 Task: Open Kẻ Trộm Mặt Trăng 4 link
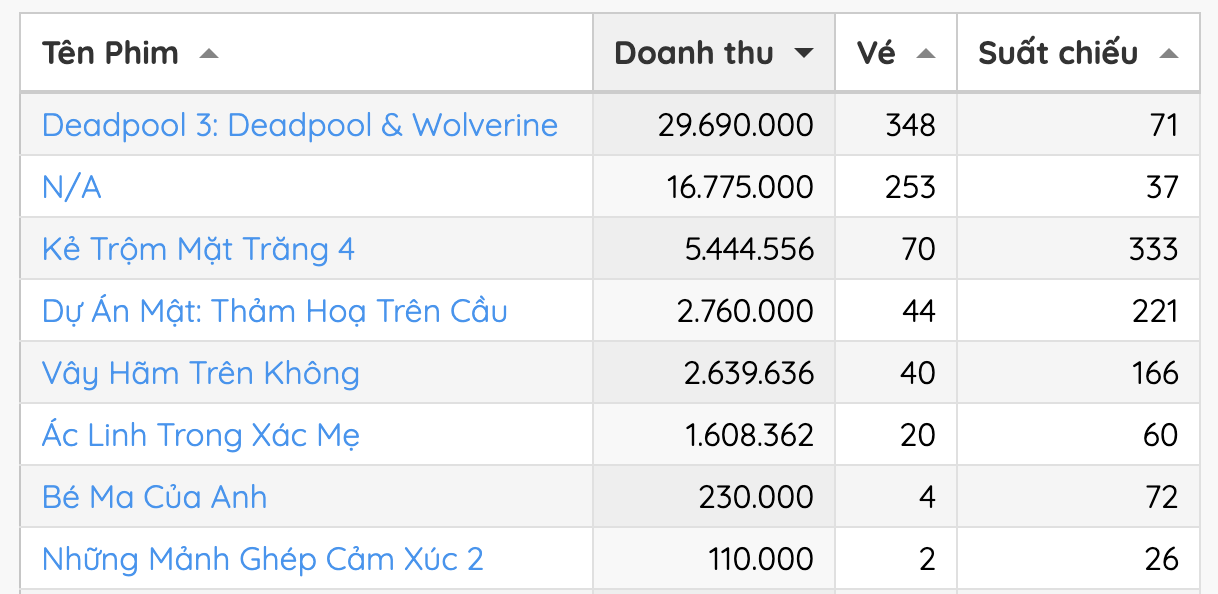[198, 249]
